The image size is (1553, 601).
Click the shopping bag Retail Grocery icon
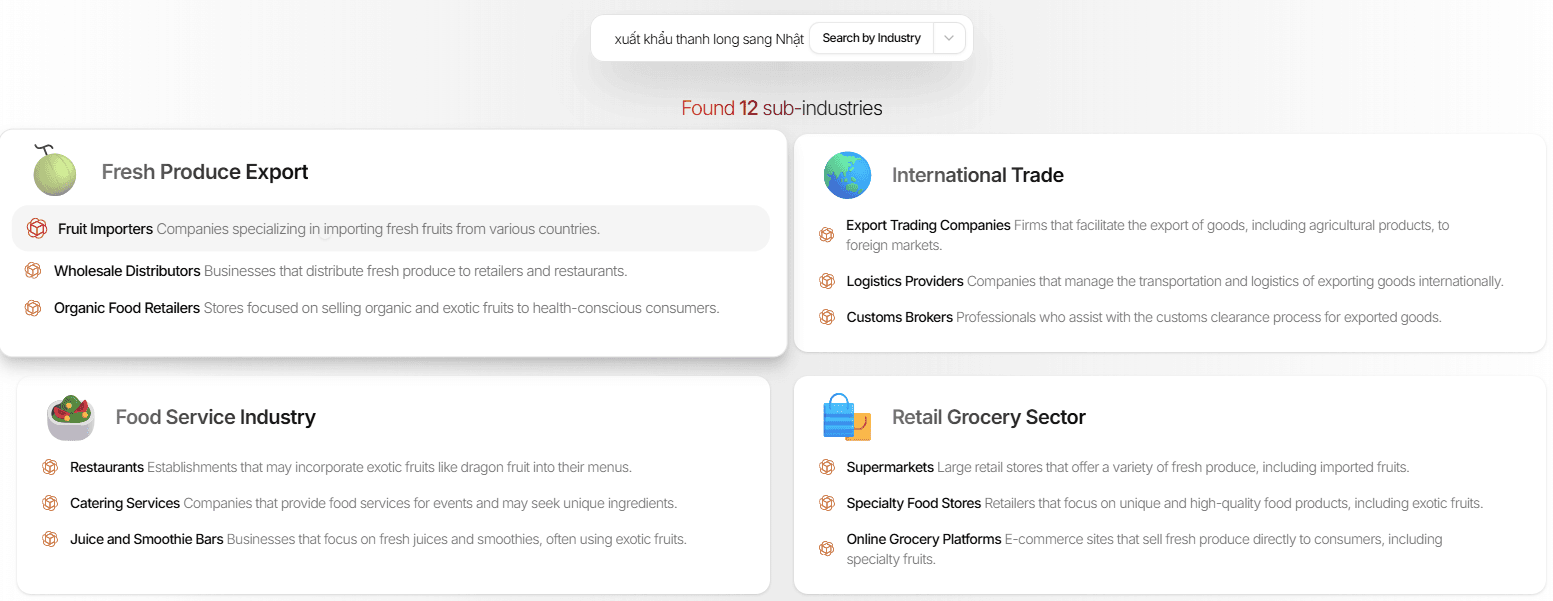(846, 417)
